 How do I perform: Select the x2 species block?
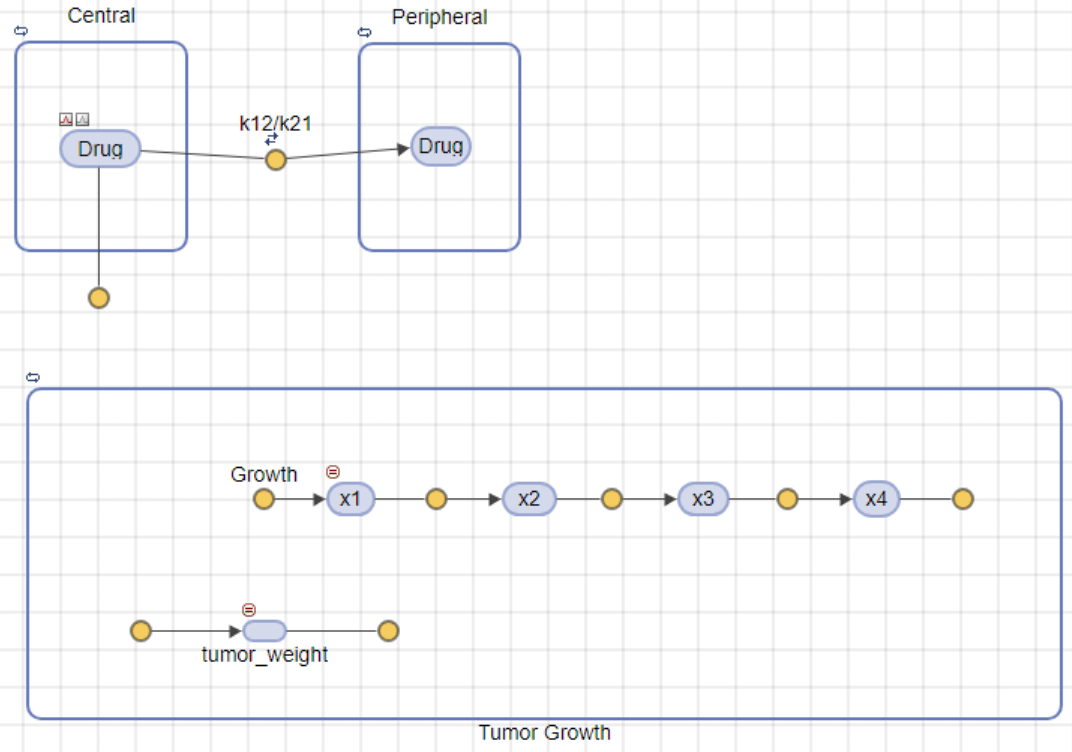click(529, 499)
